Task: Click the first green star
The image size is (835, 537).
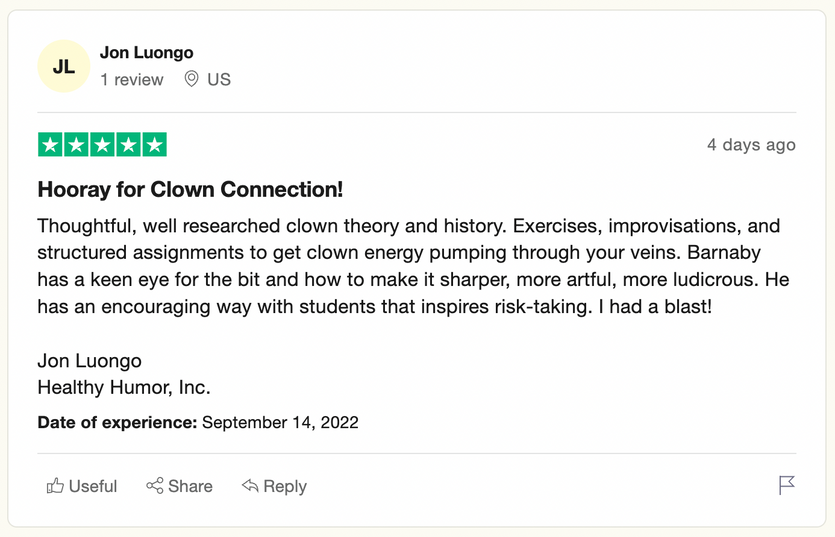Action: click(x=50, y=145)
